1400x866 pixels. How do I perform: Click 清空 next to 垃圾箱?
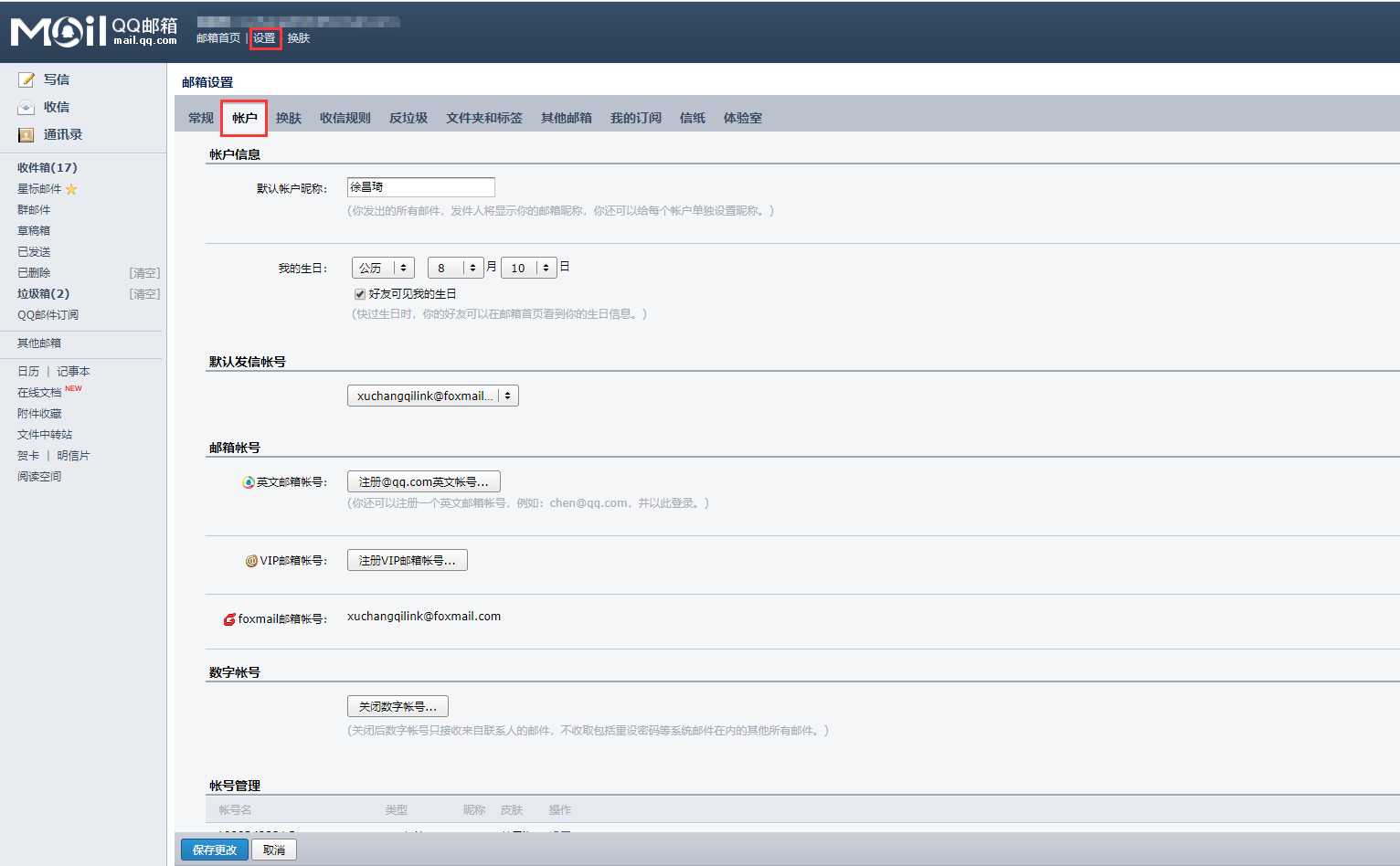click(144, 294)
